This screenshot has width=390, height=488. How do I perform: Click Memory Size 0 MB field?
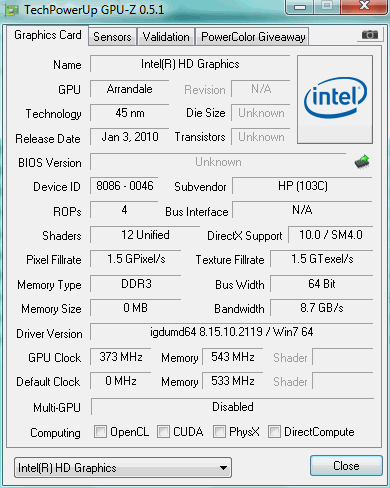pyautogui.click(x=136, y=308)
